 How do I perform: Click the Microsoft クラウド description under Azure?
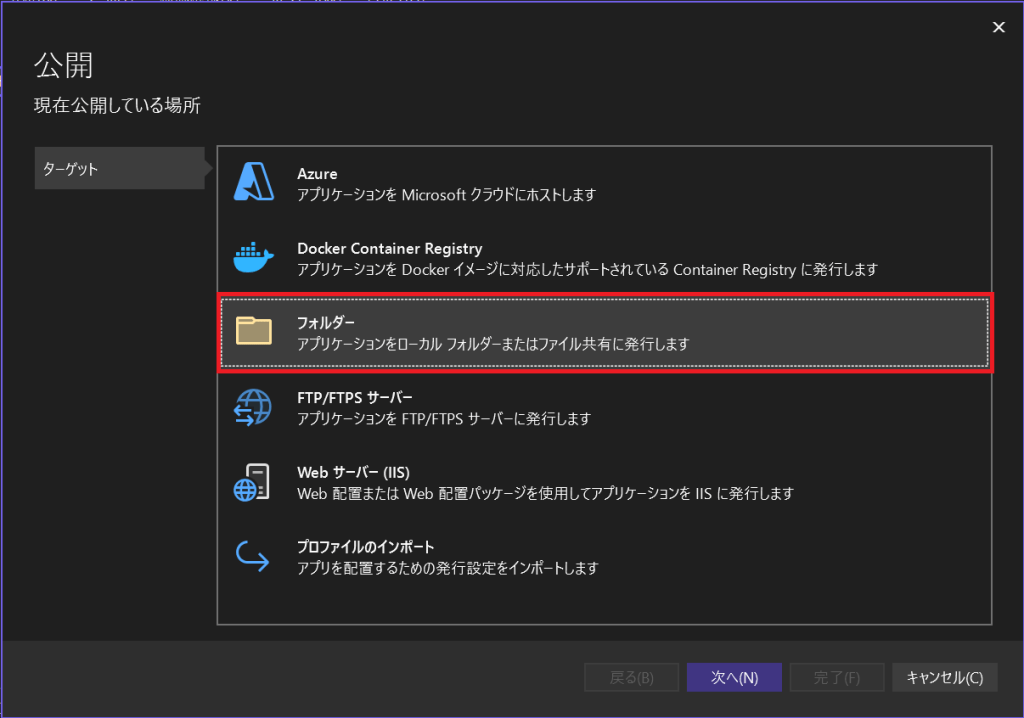[x=446, y=195]
